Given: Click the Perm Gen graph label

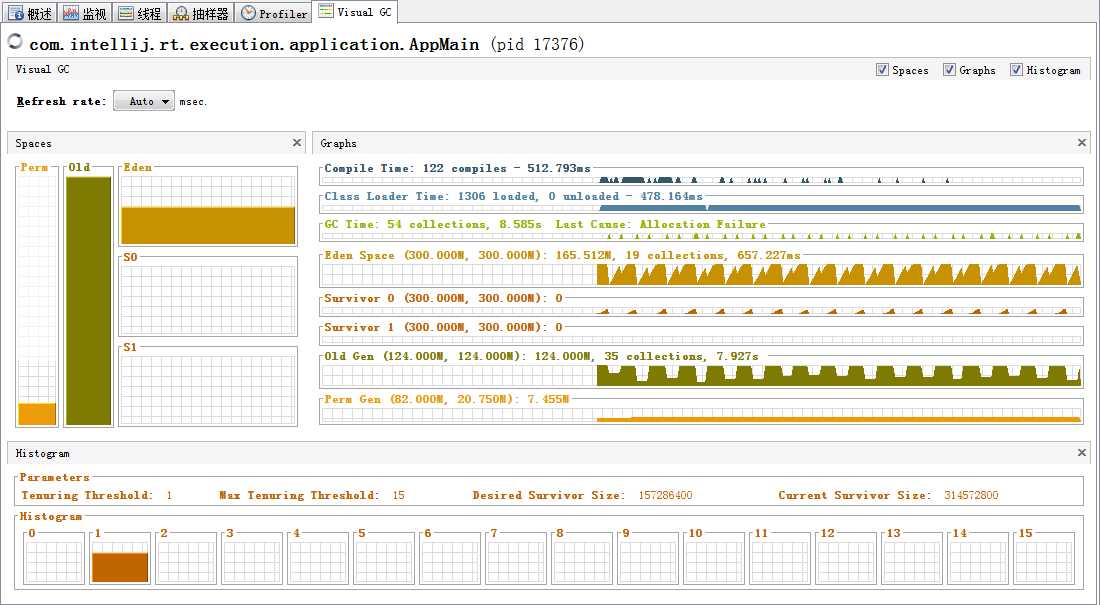Looking at the screenshot, I should click(446, 399).
